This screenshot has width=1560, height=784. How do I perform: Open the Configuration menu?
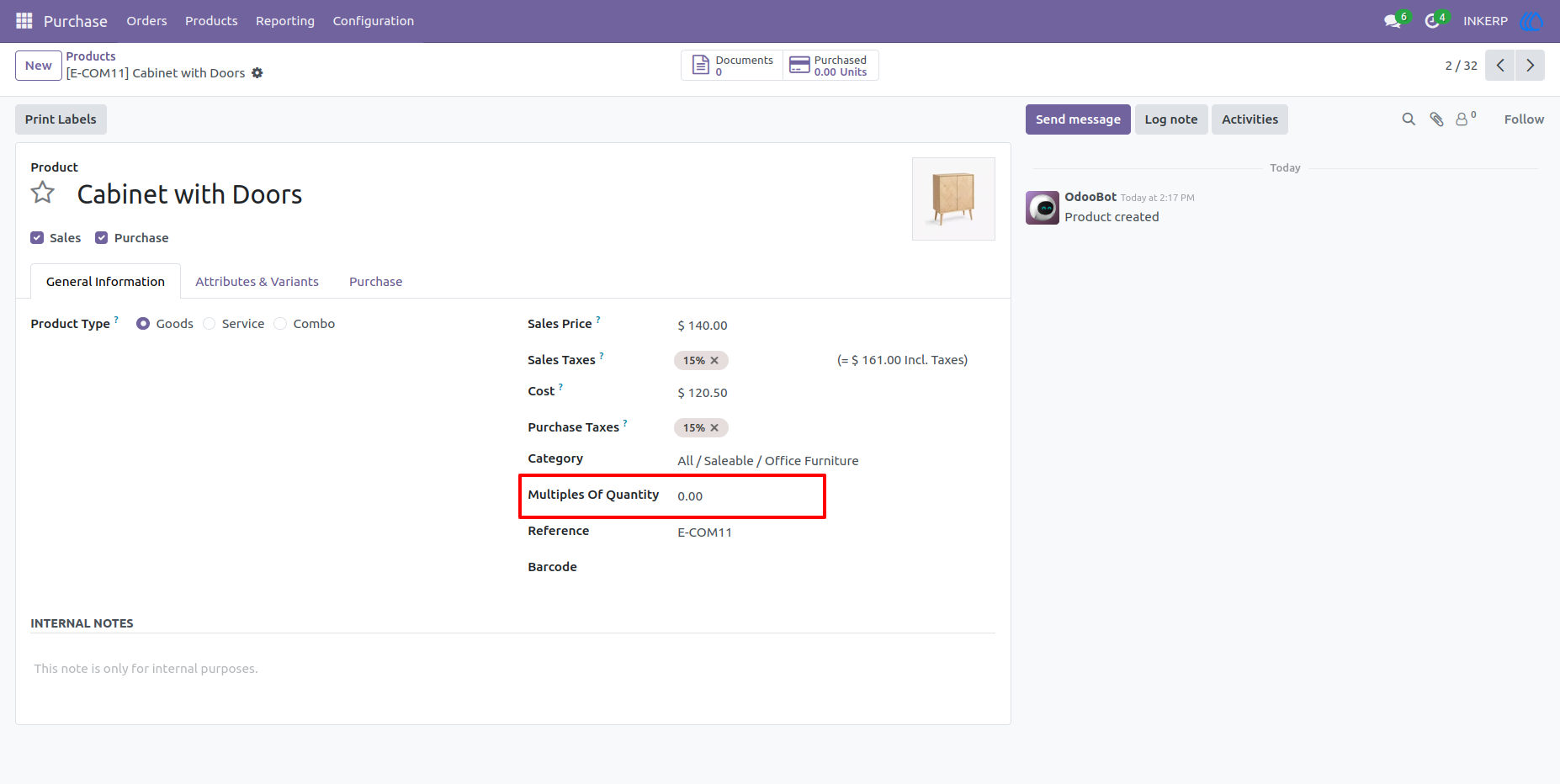click(374, 21)
